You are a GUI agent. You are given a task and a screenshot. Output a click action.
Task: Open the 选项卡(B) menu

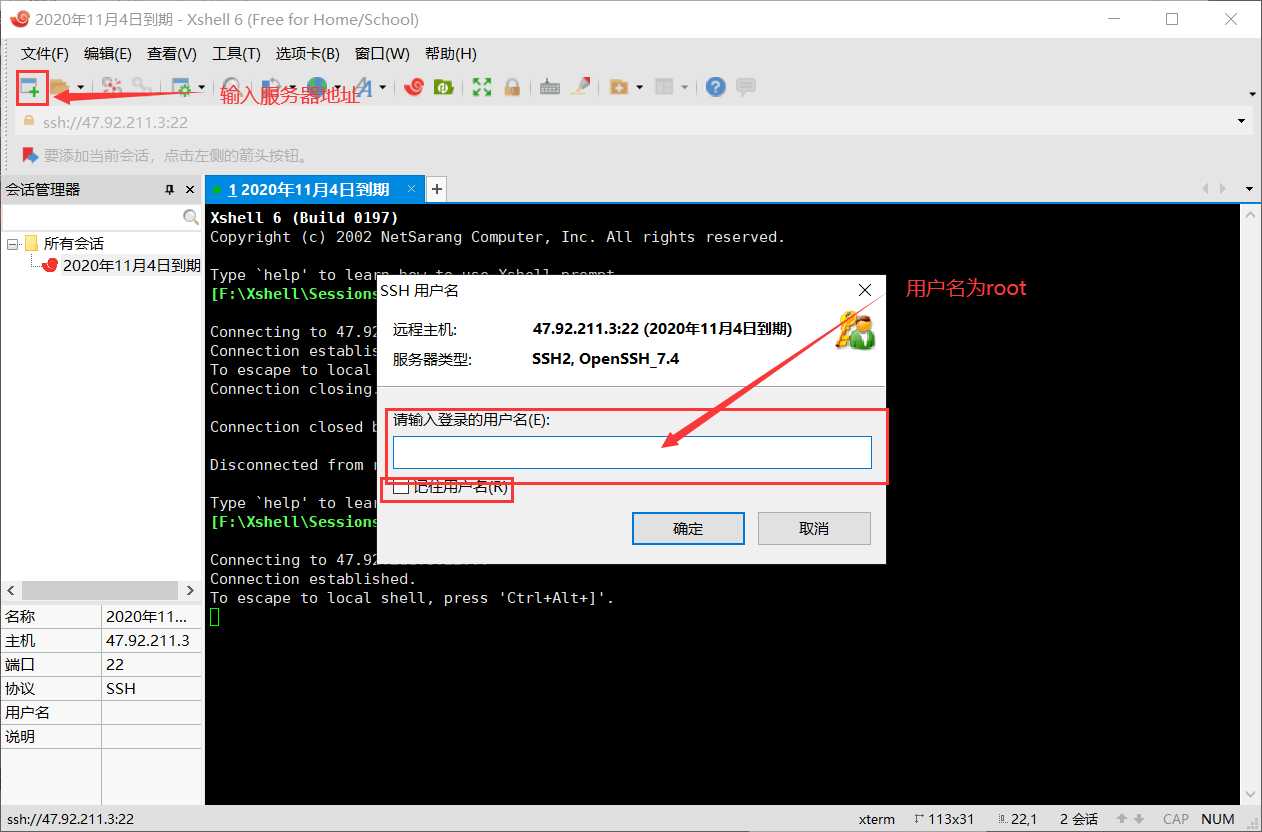pos(307,54)
